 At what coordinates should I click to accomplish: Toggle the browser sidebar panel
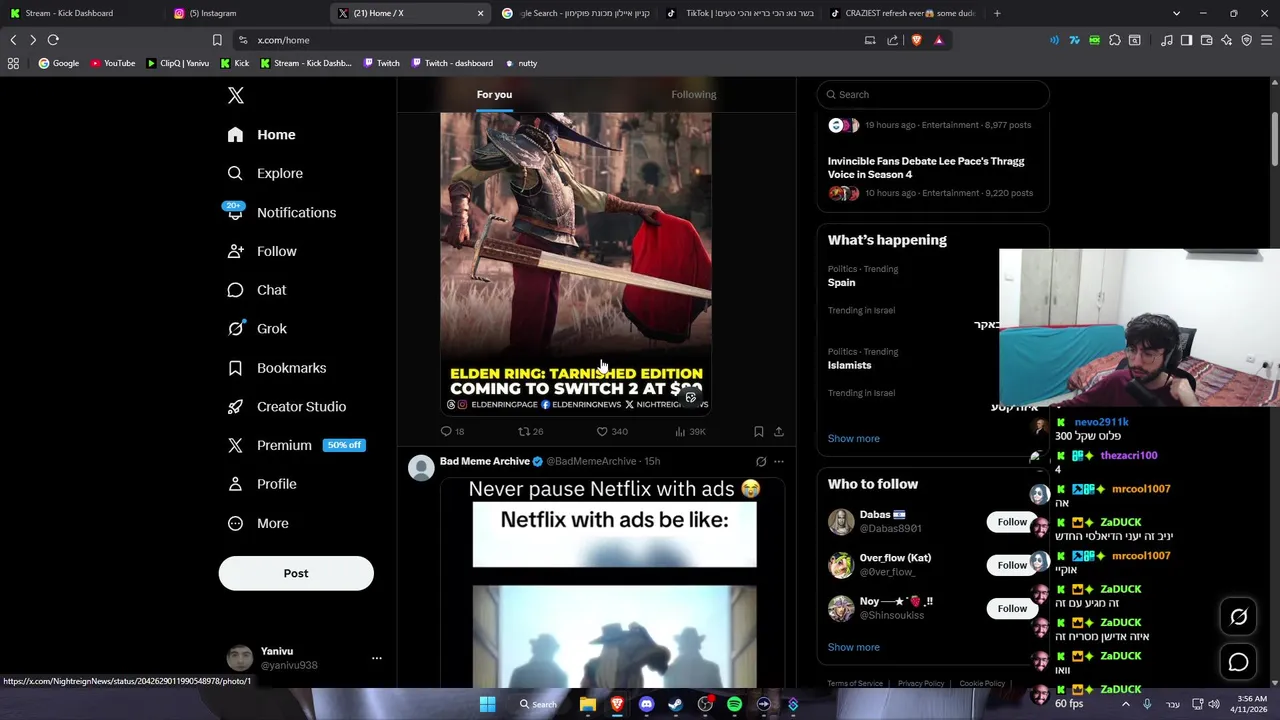[1186, 40]
